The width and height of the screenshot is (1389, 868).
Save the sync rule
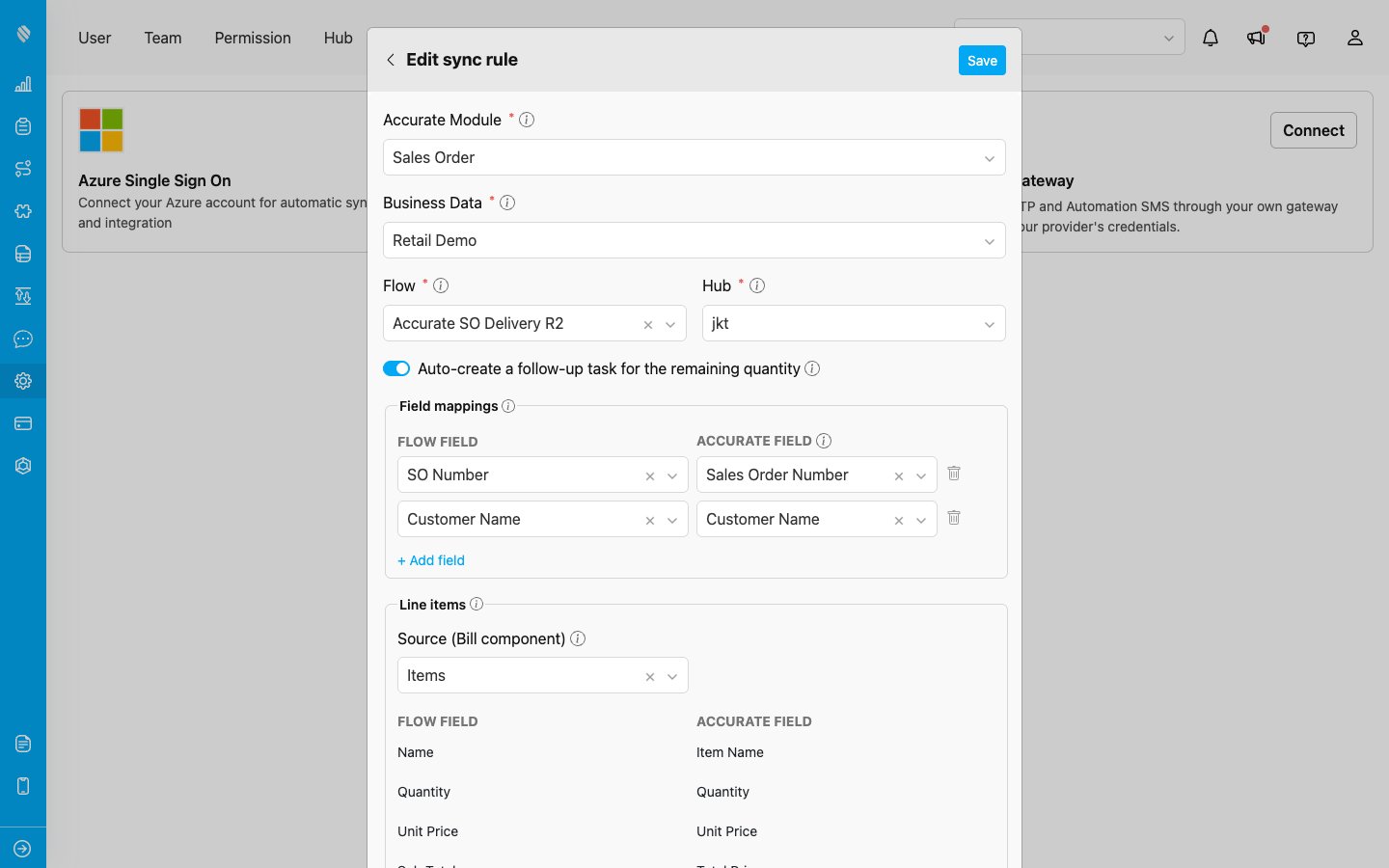[x=982, y=60]
